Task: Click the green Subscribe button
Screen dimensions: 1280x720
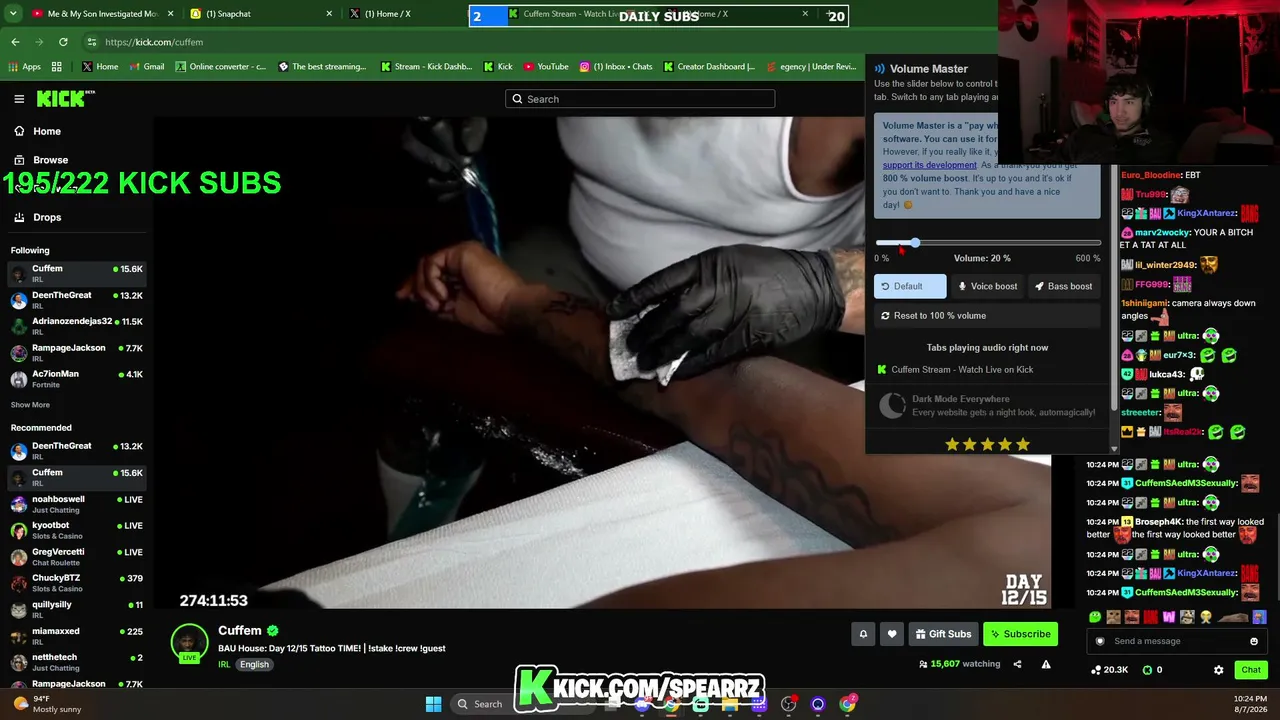Action: [1020, 634]
